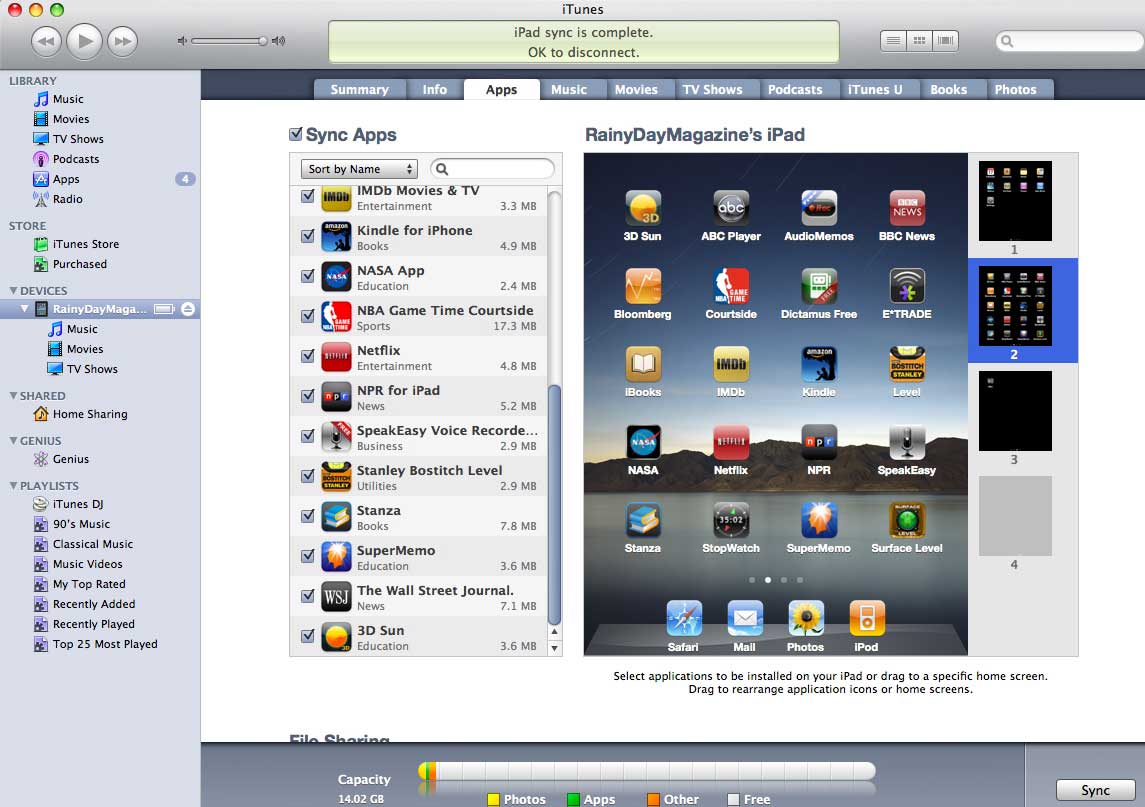Uncheck The Wall Street Journal checkbox

308,596
